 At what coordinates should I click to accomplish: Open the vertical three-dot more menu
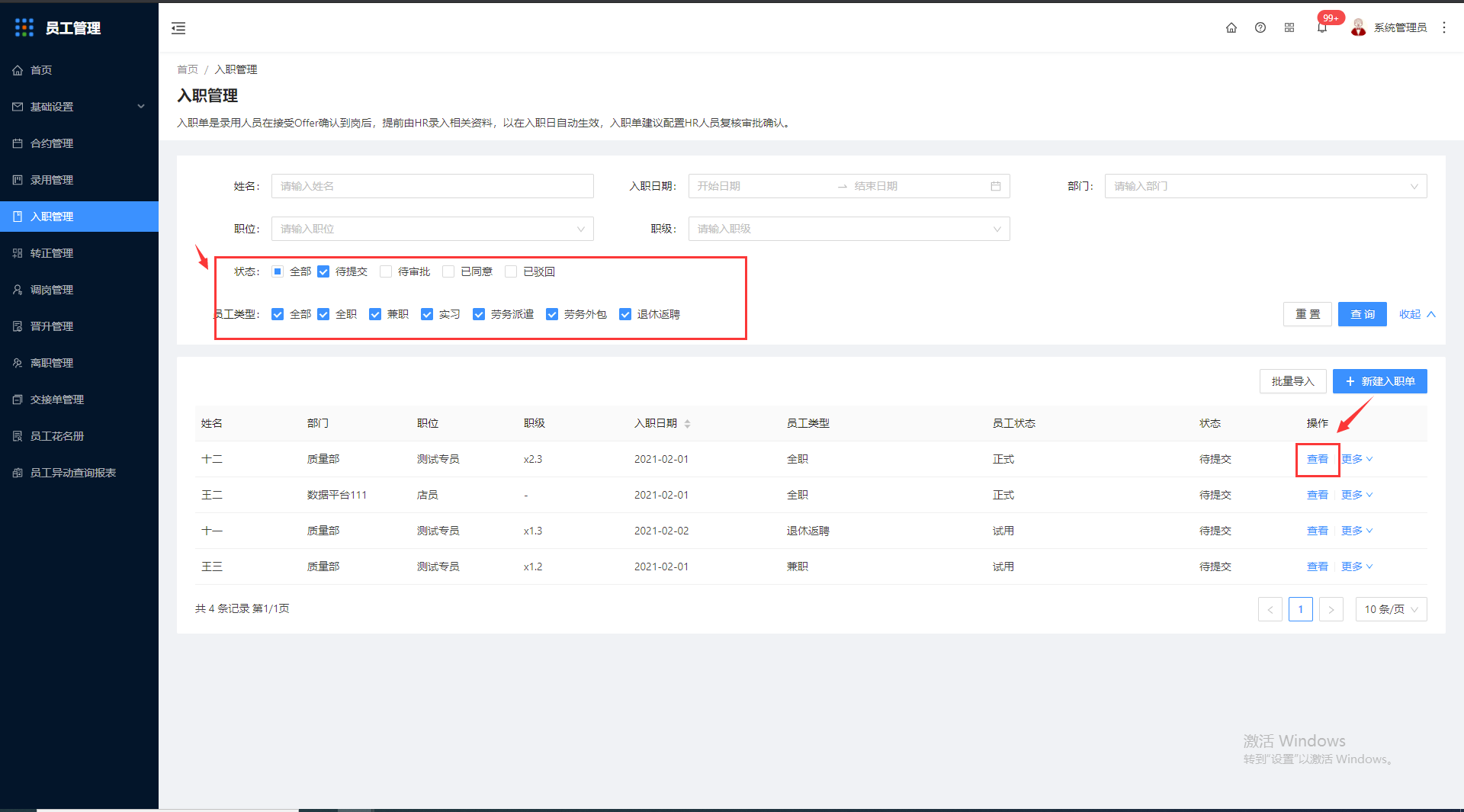(x=1444, y=27)
